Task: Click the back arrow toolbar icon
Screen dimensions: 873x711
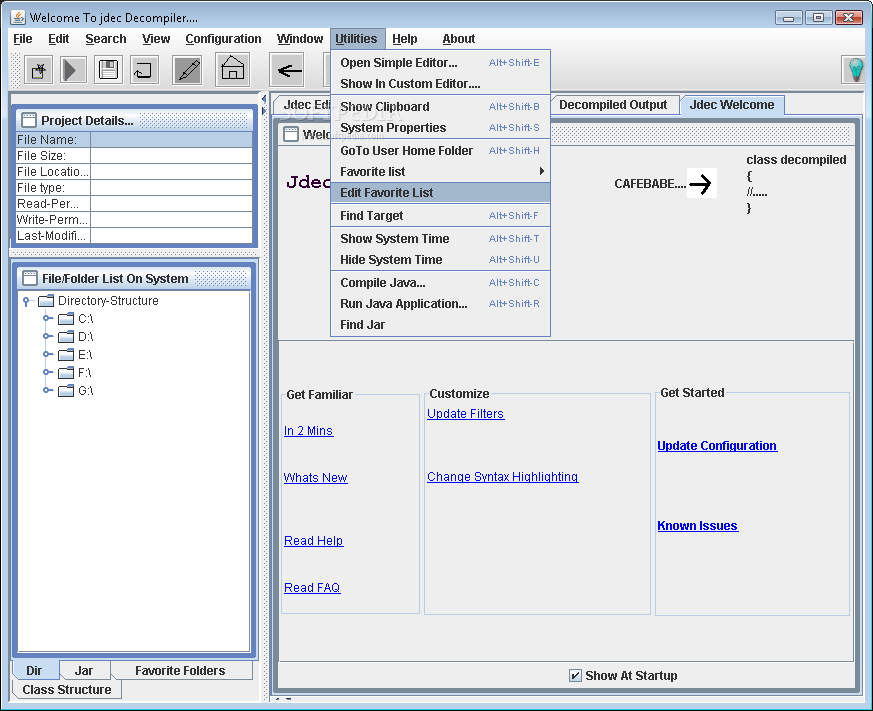Action: pos(287,70)
